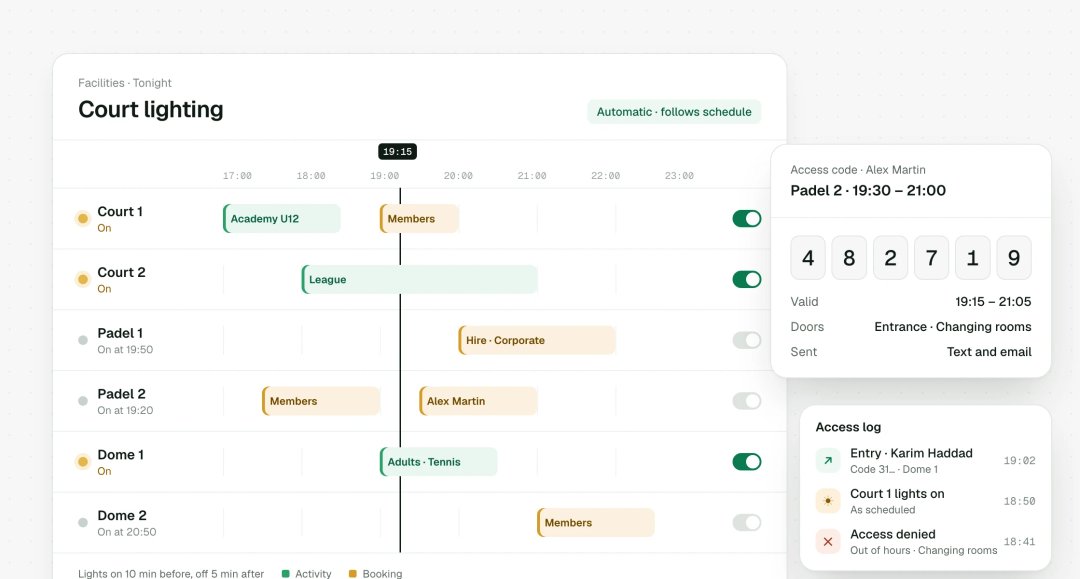
Task: Click Court 1 amber status dot
Action: click(x=83, y=219)
